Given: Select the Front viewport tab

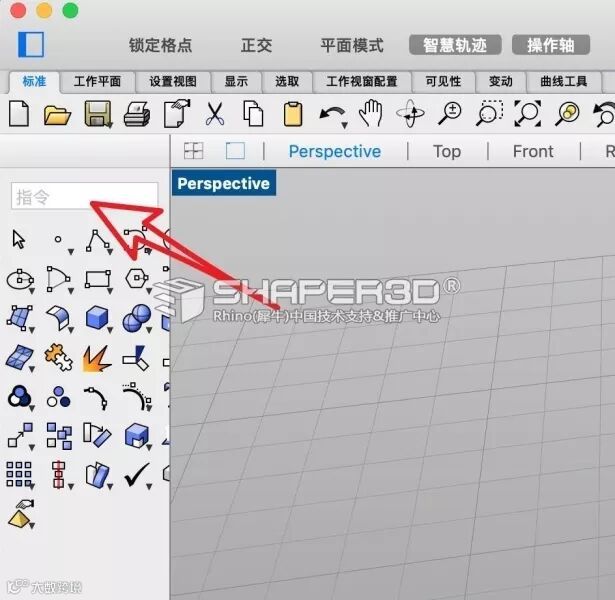Looking at the screenshot, I should 533,151.
